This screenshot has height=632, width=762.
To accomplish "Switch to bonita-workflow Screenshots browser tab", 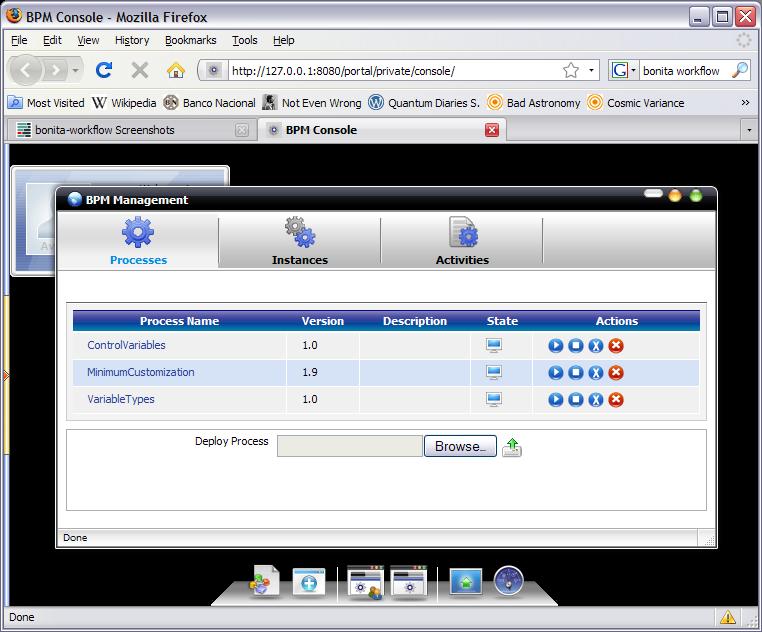I will pos(120,130).
